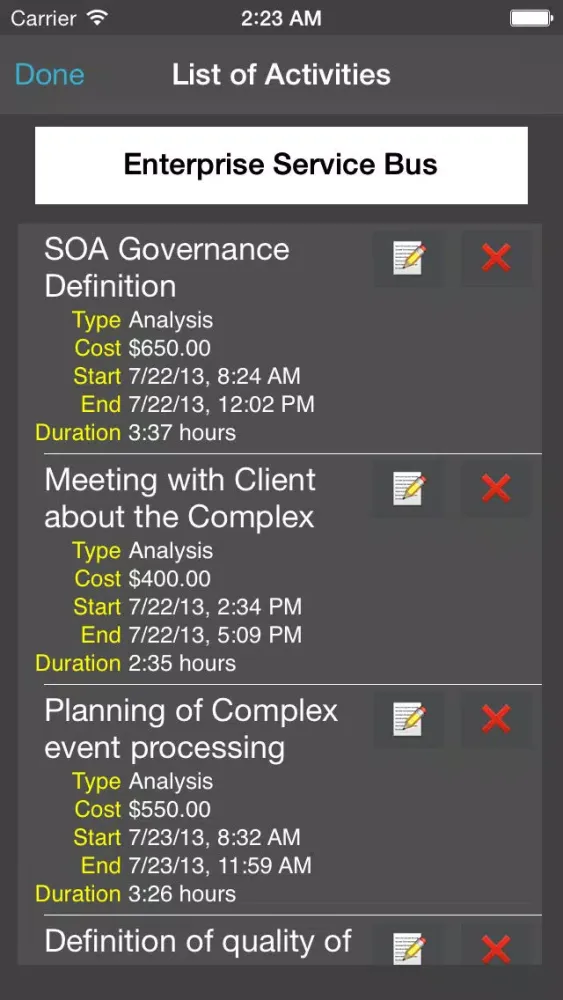Edit Definition of quality activity

408,947
